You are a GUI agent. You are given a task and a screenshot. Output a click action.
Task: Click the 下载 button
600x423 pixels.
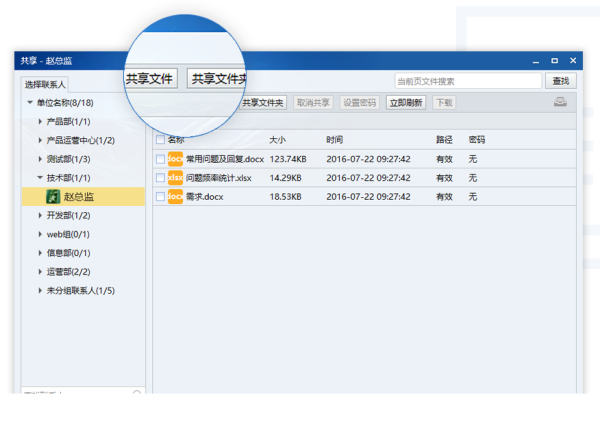[x=444, y=103]
